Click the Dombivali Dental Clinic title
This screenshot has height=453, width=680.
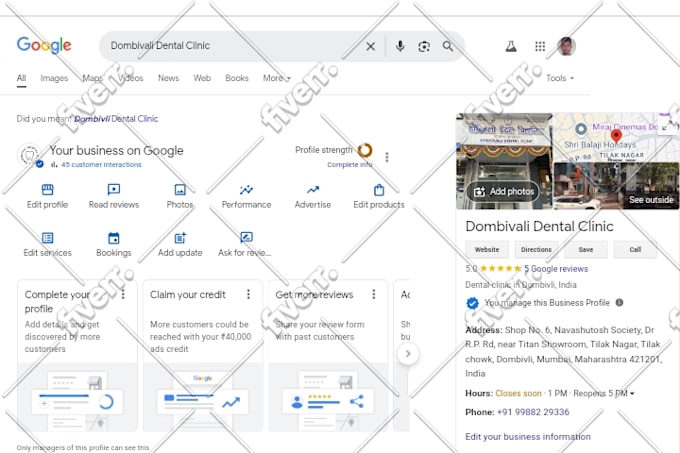coord(539,226)
